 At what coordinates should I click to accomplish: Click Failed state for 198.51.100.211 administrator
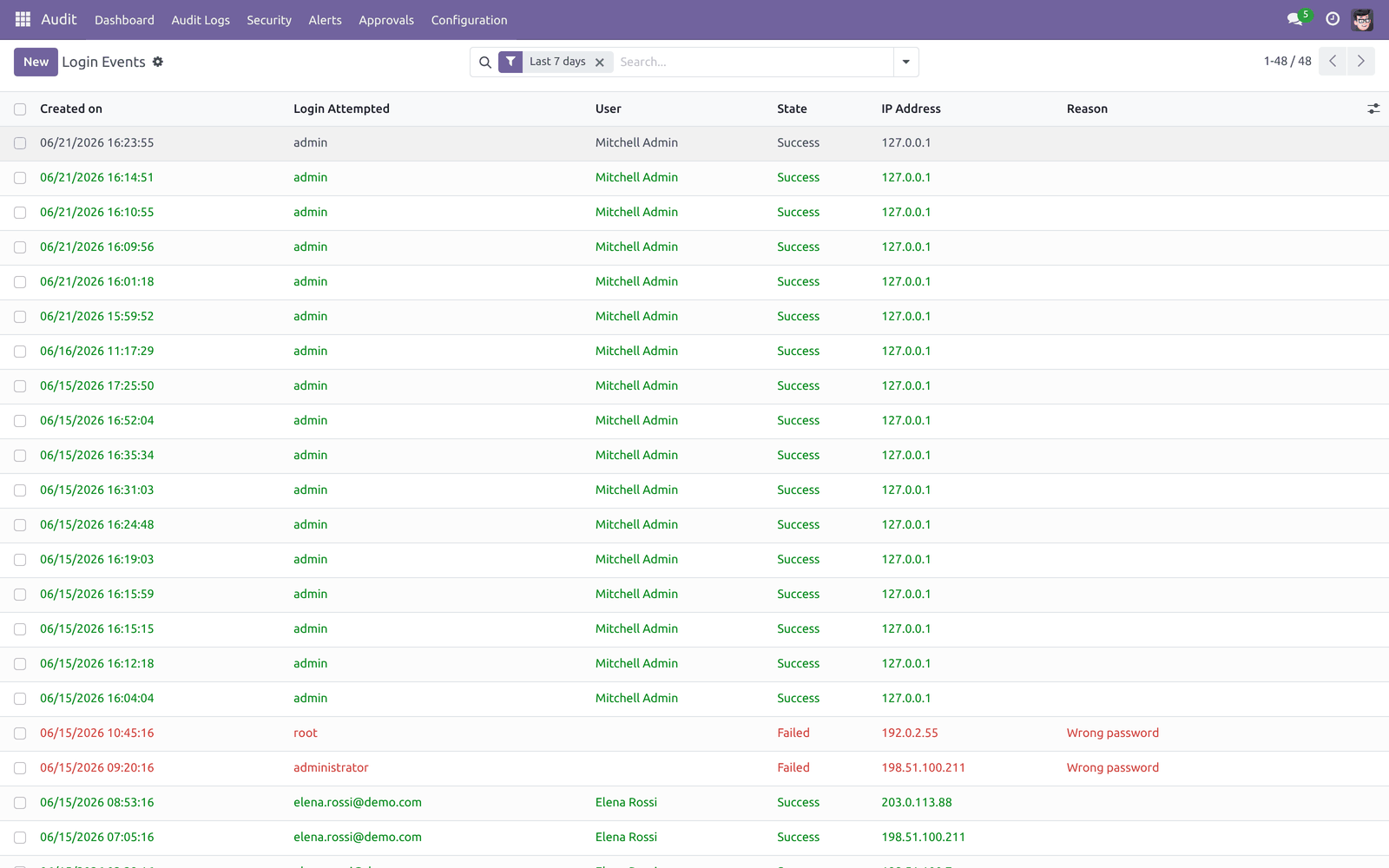[793, 767]
